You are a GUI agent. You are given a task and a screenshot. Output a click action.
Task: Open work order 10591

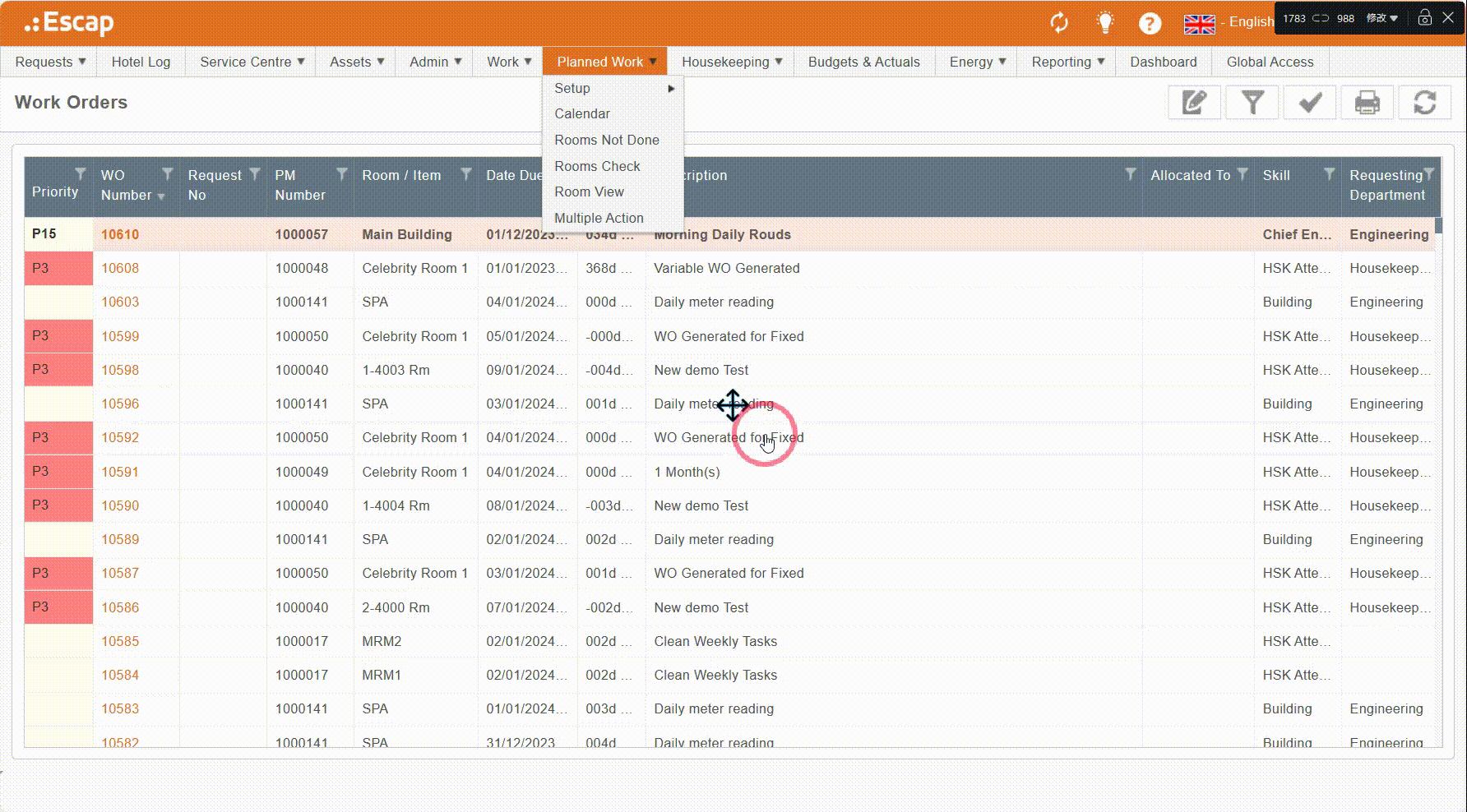[x=120, y=472]
